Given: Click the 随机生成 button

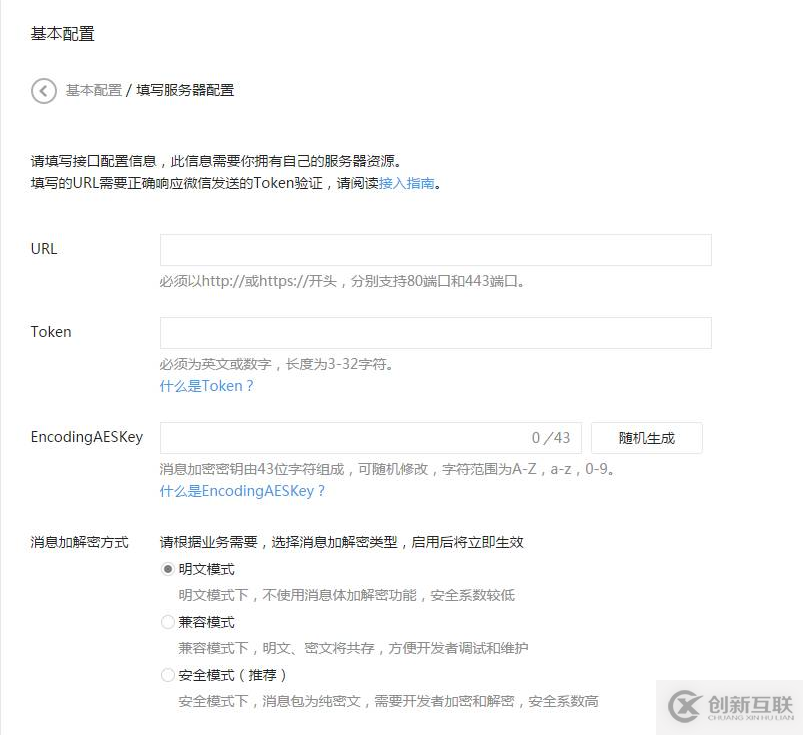Looking at the screenshot, I should point(645,437).
